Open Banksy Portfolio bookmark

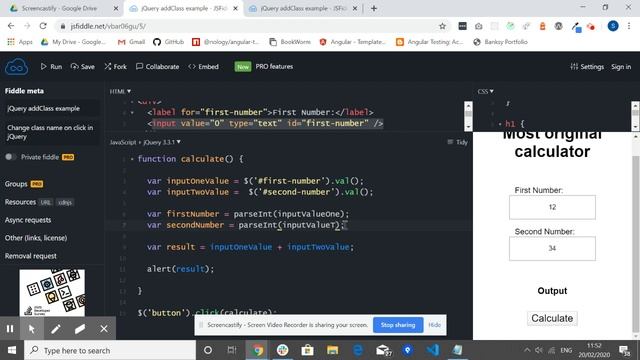(x=500, y=42)
